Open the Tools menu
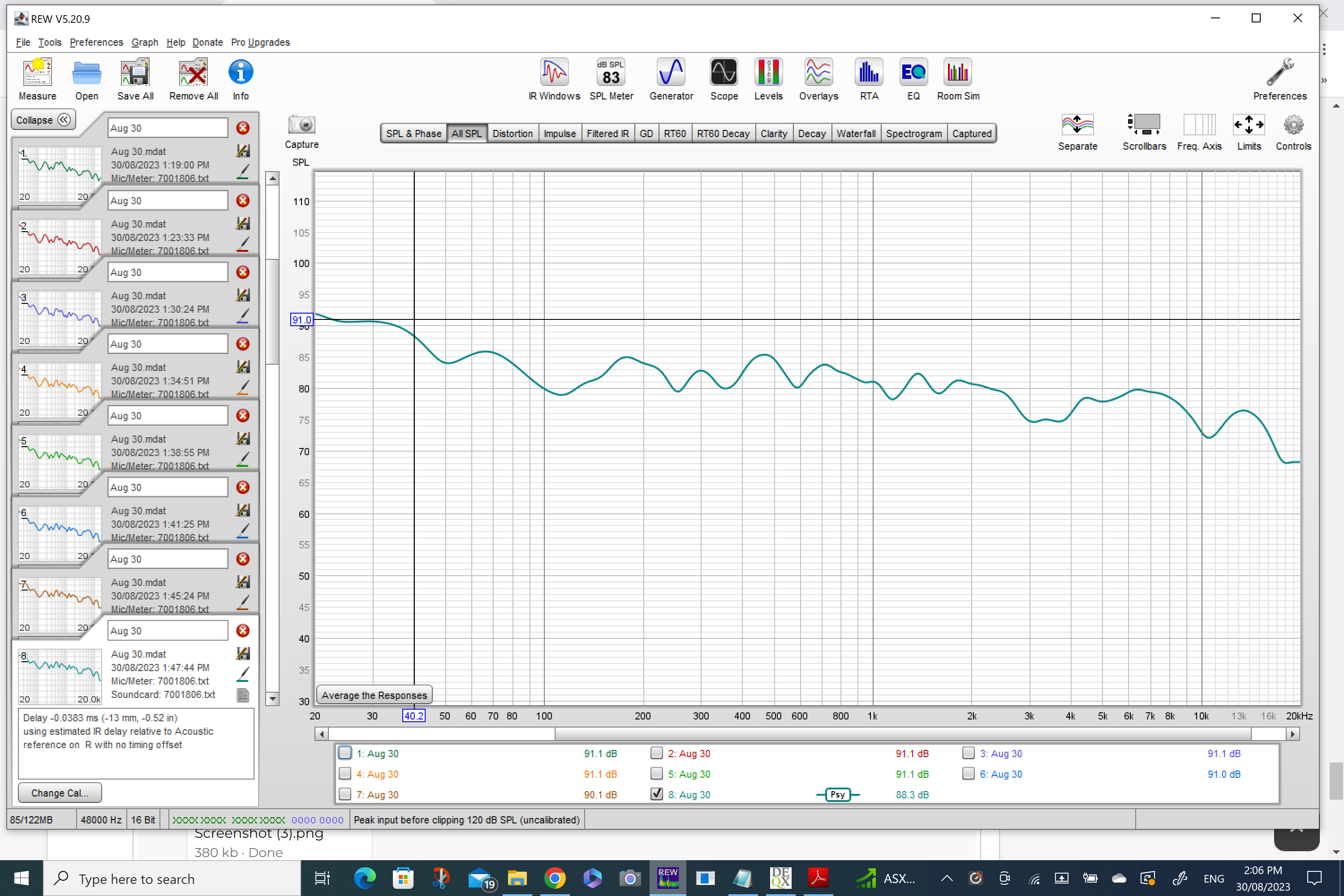 coord(50,42)
